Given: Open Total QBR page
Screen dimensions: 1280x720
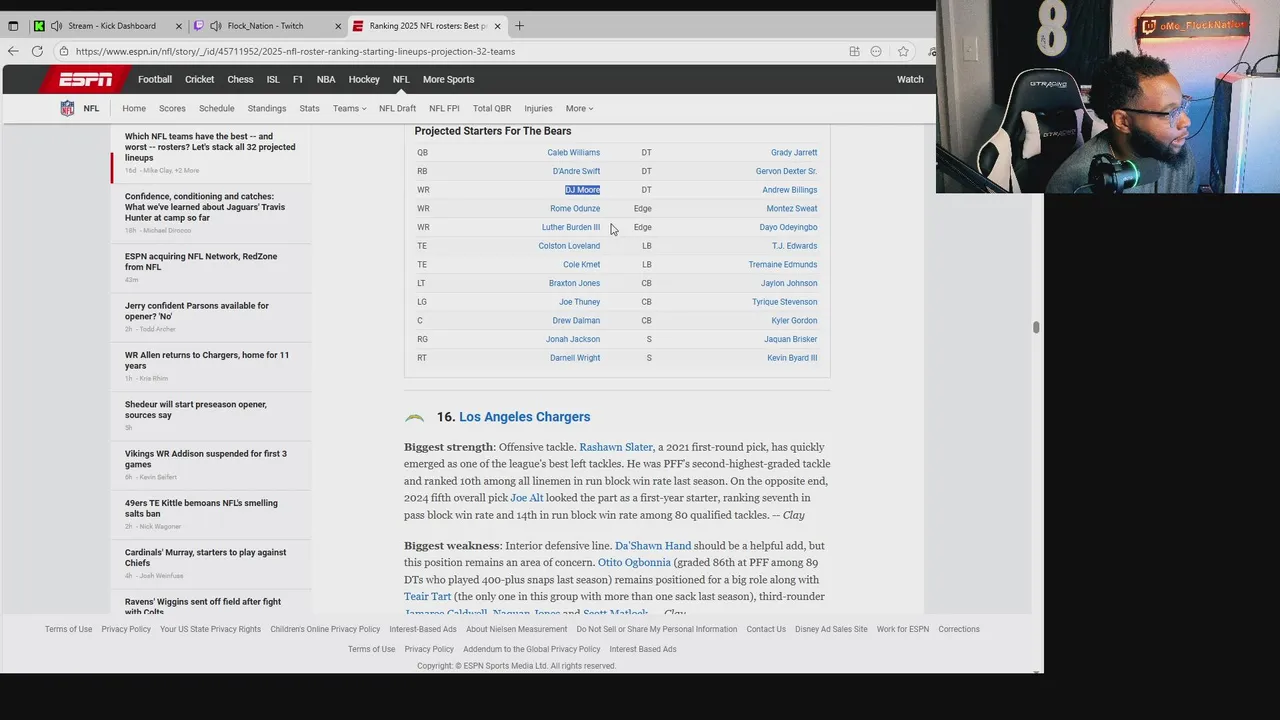Looking at the screenshot, I should 492,108.
